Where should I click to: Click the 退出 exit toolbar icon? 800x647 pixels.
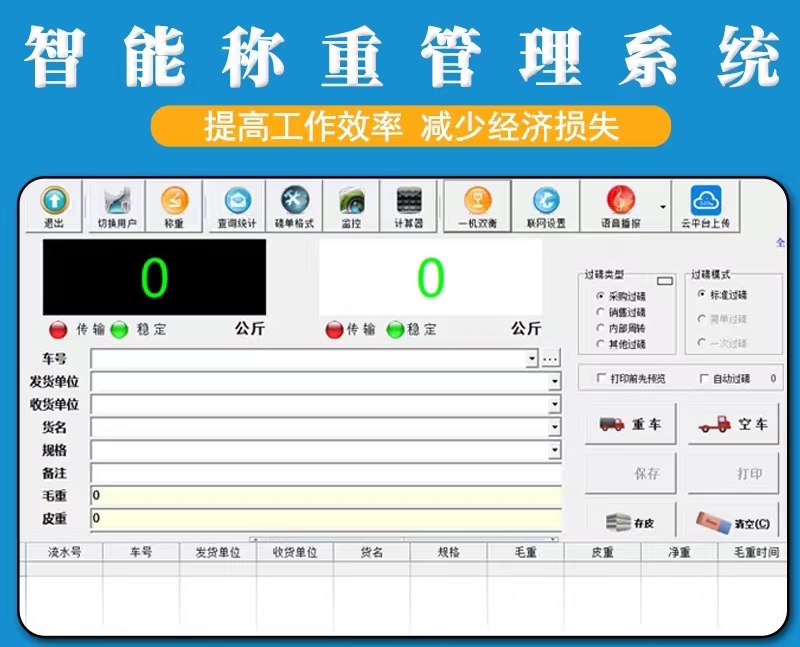click(54, 207)
